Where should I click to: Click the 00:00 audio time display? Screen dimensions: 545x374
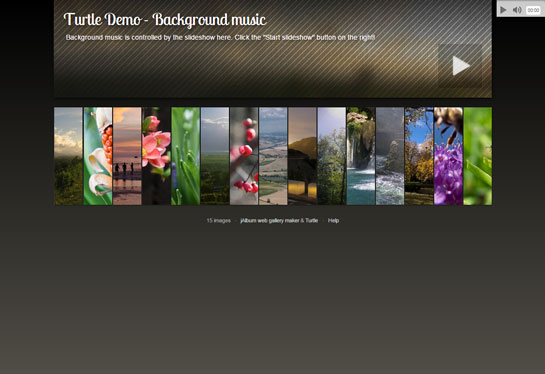pos(533,10)
